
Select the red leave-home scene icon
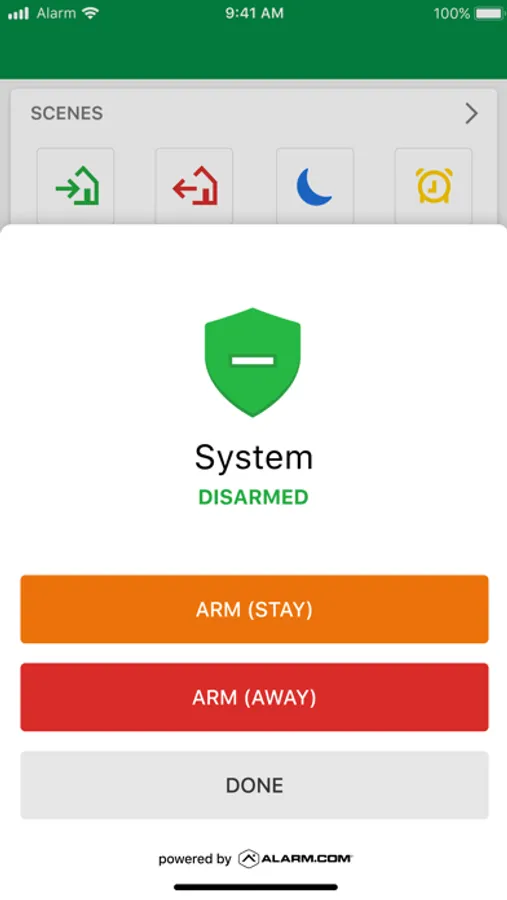(x=194, y=186)
